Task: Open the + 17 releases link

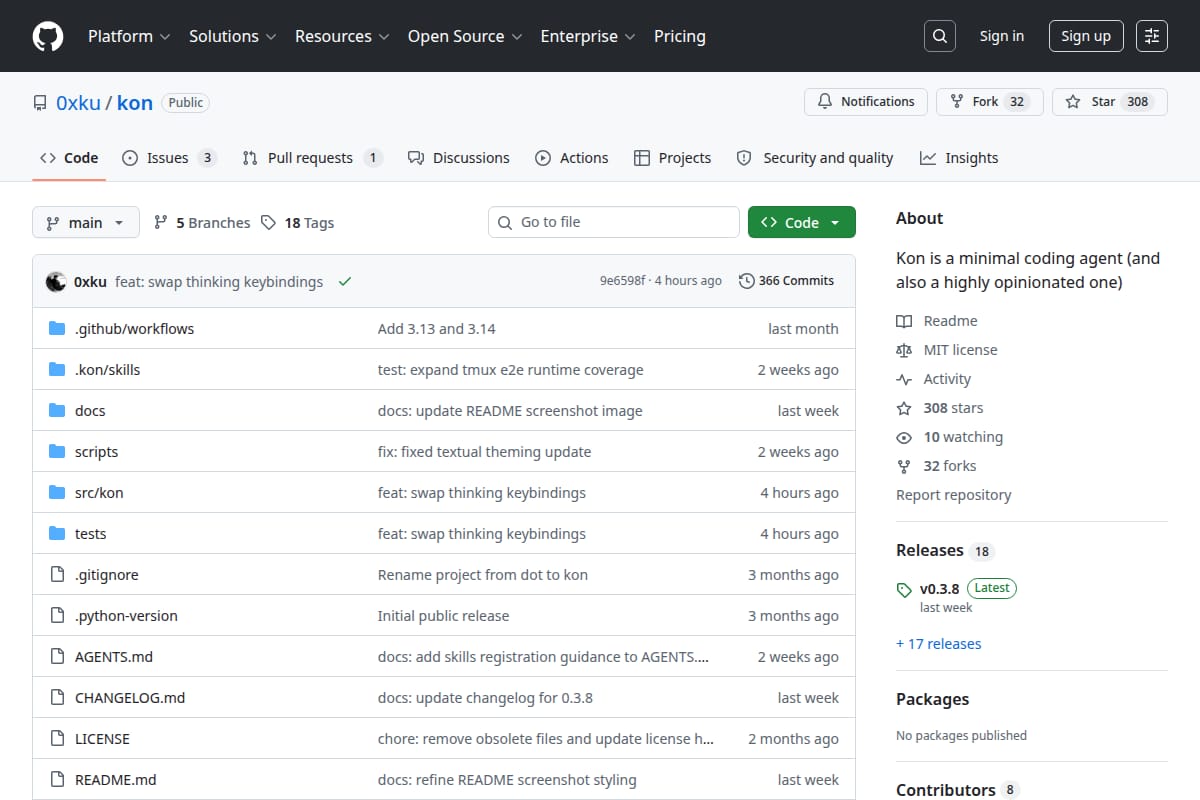Action: 939,644
